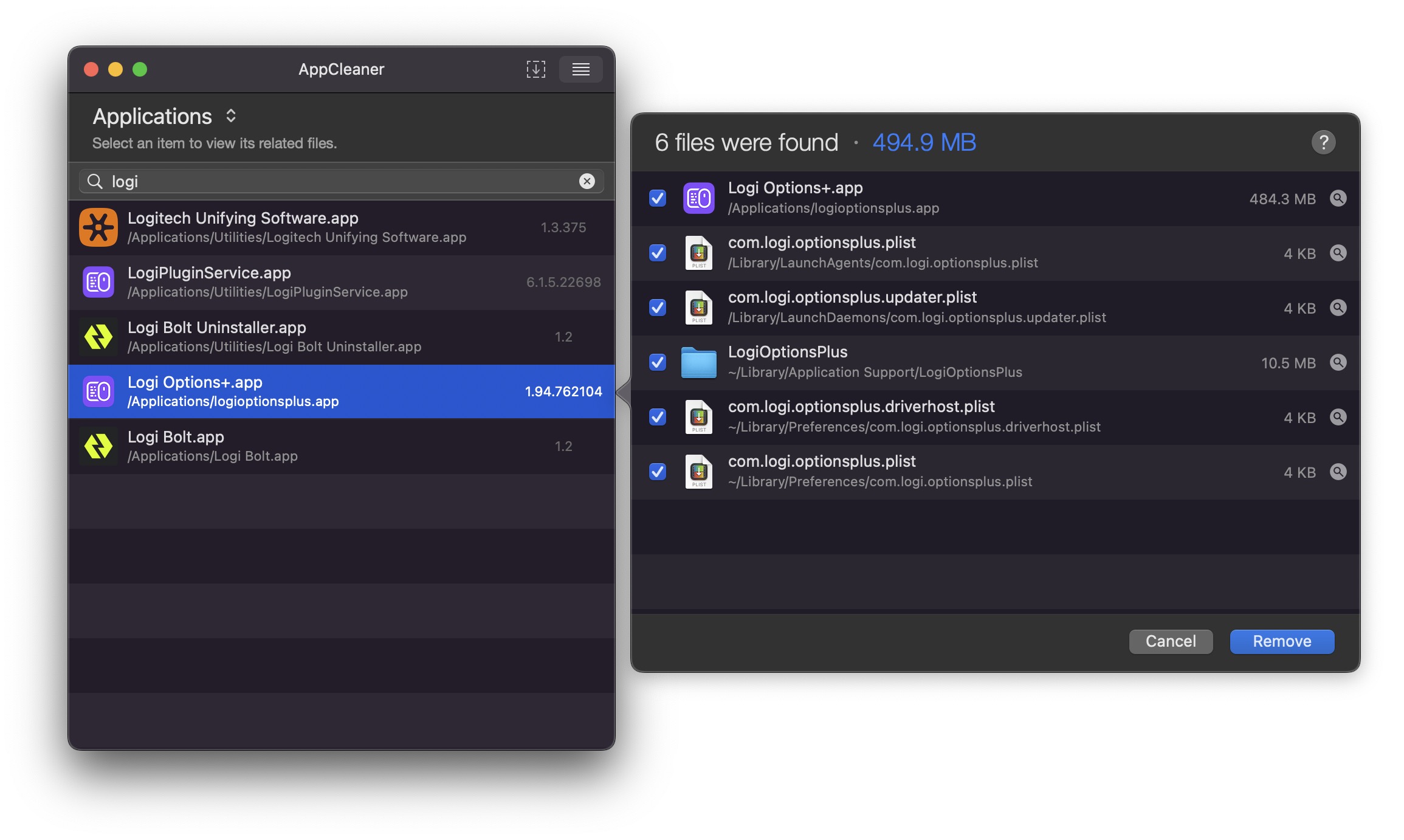The width and height of the screenshot is (1404, 840).
Task: Open the Applications category dropdown
Action: tap(164, 116)
